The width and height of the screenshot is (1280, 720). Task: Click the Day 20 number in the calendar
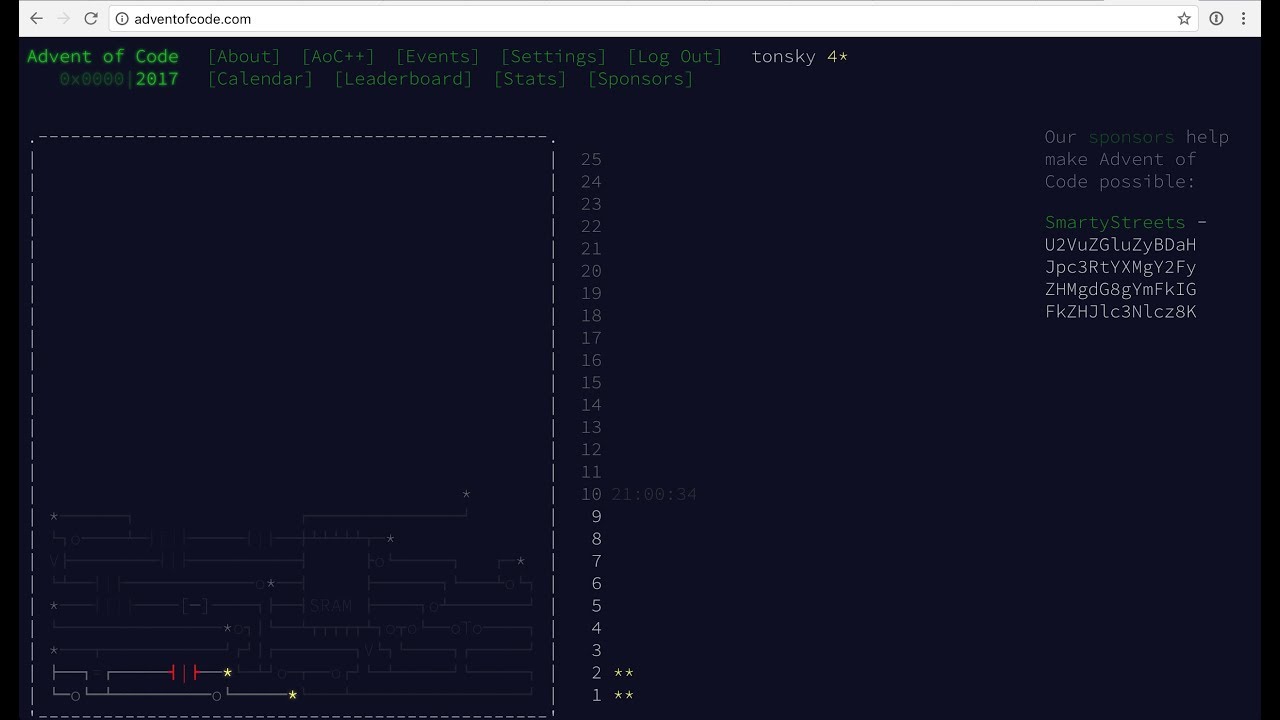[591, 271]
